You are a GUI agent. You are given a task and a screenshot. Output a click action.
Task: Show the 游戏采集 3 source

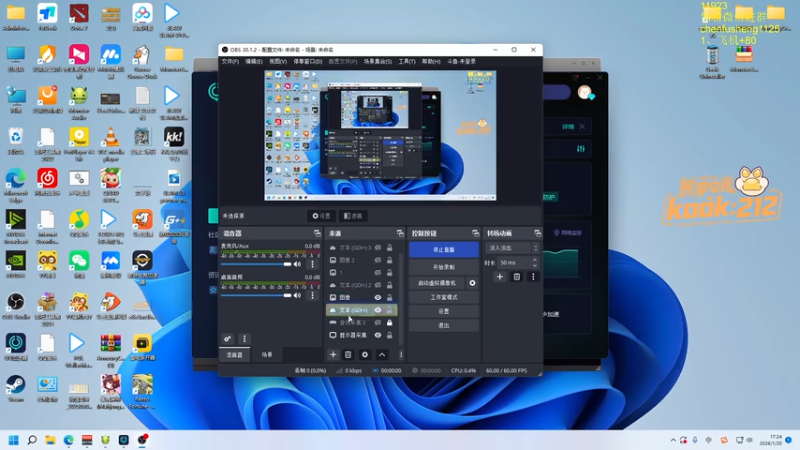[378, 322]
